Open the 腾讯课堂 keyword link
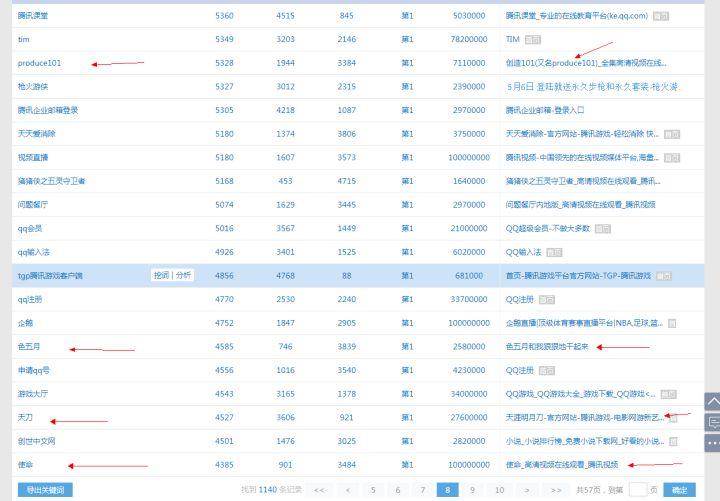The width and height of the screenshot is (720, 501). [33, 16]
